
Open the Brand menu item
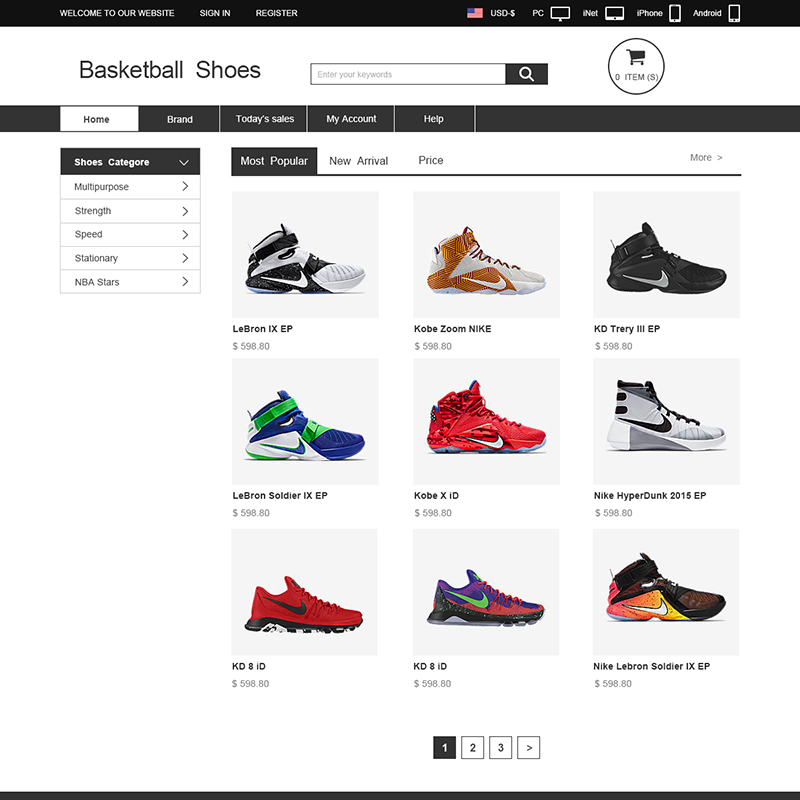(x=180, y=119)
